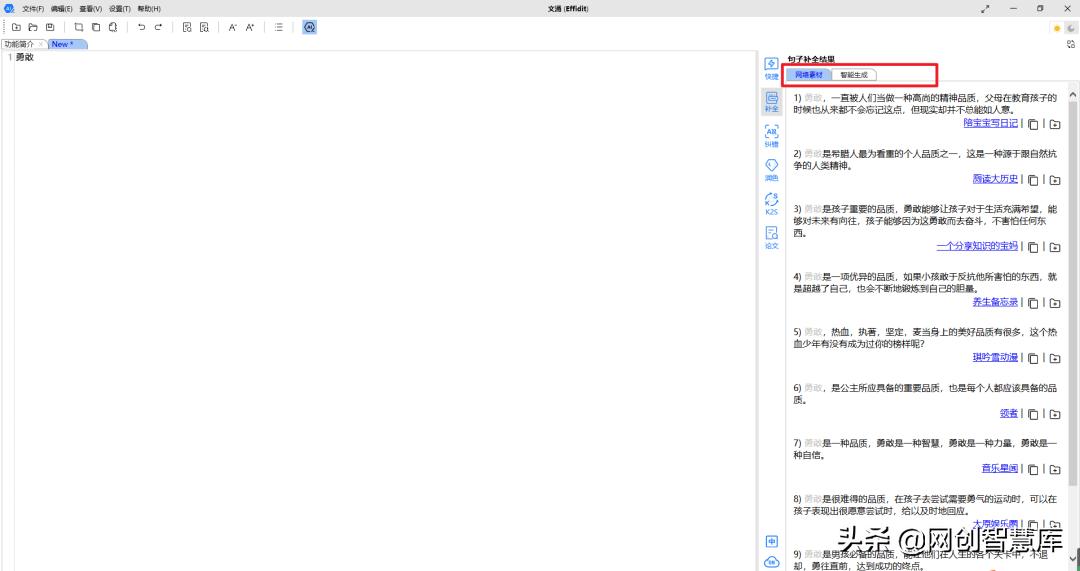
Task: Click the list lines toolbar icon
Action: pyautogui.click(x=278, y=28)
